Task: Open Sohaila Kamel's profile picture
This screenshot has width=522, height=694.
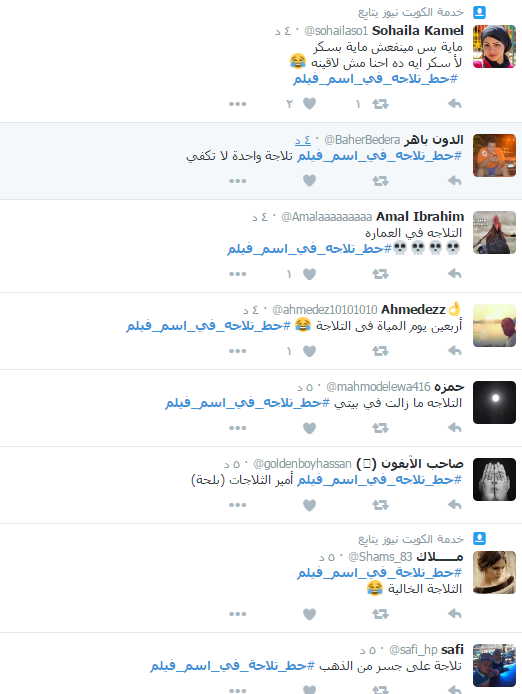Action: tap(494, 46)
